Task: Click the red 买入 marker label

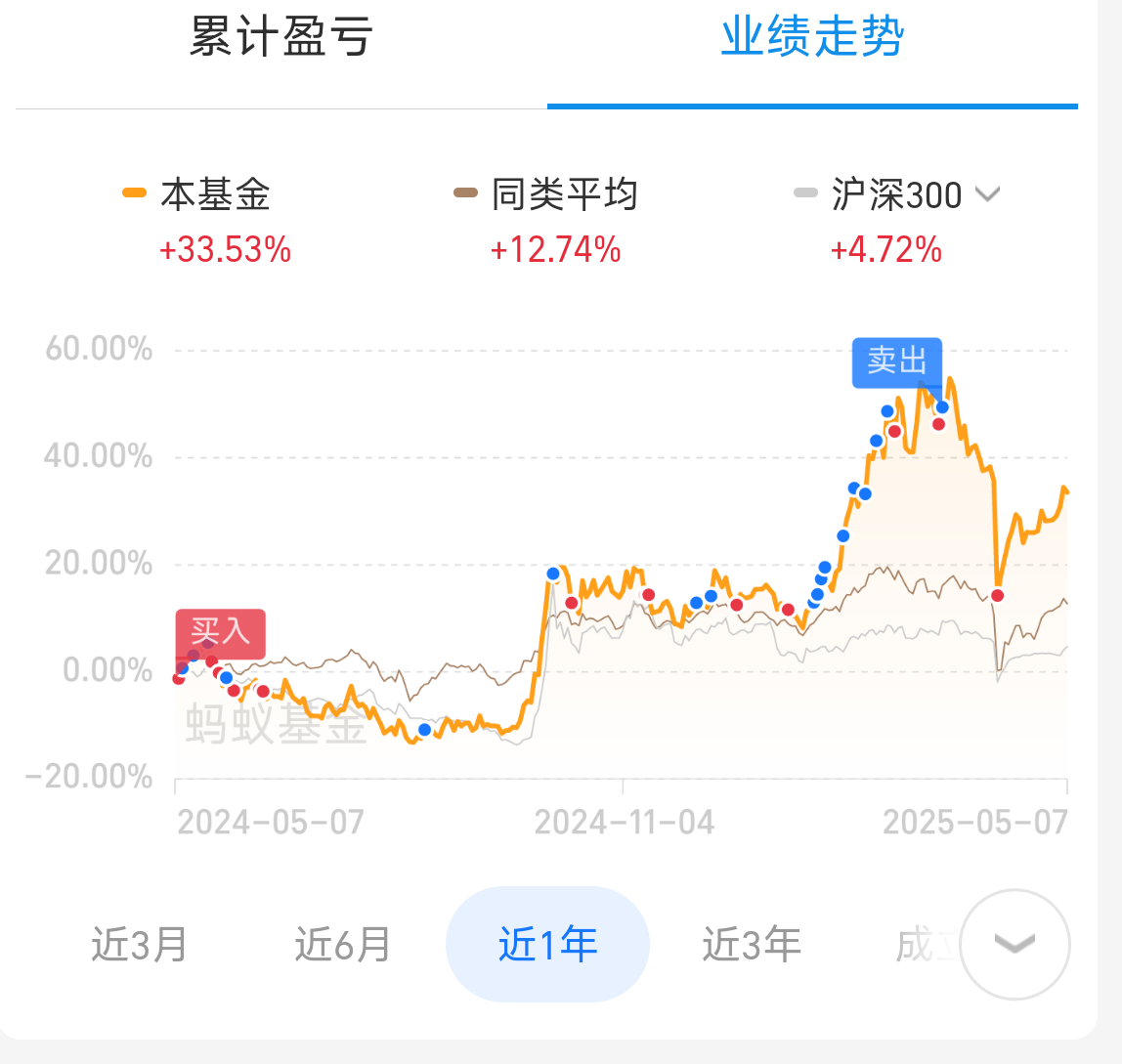Action: (221, 633)
